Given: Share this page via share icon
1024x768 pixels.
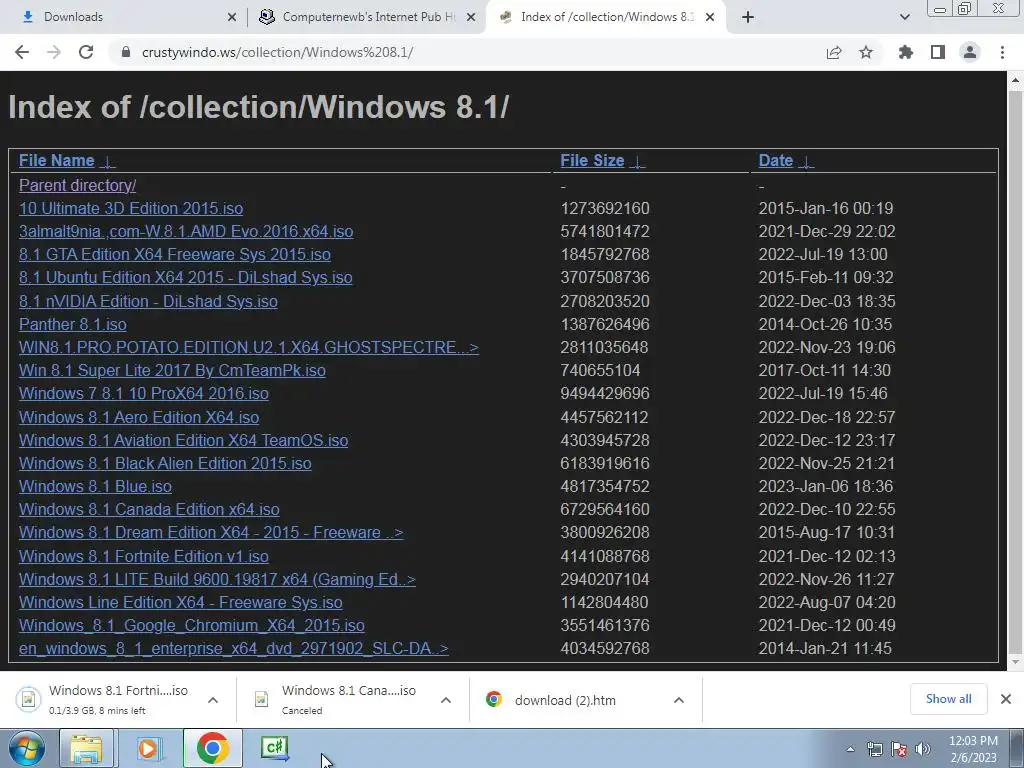Looking at the screenshot, I should 834,52.
